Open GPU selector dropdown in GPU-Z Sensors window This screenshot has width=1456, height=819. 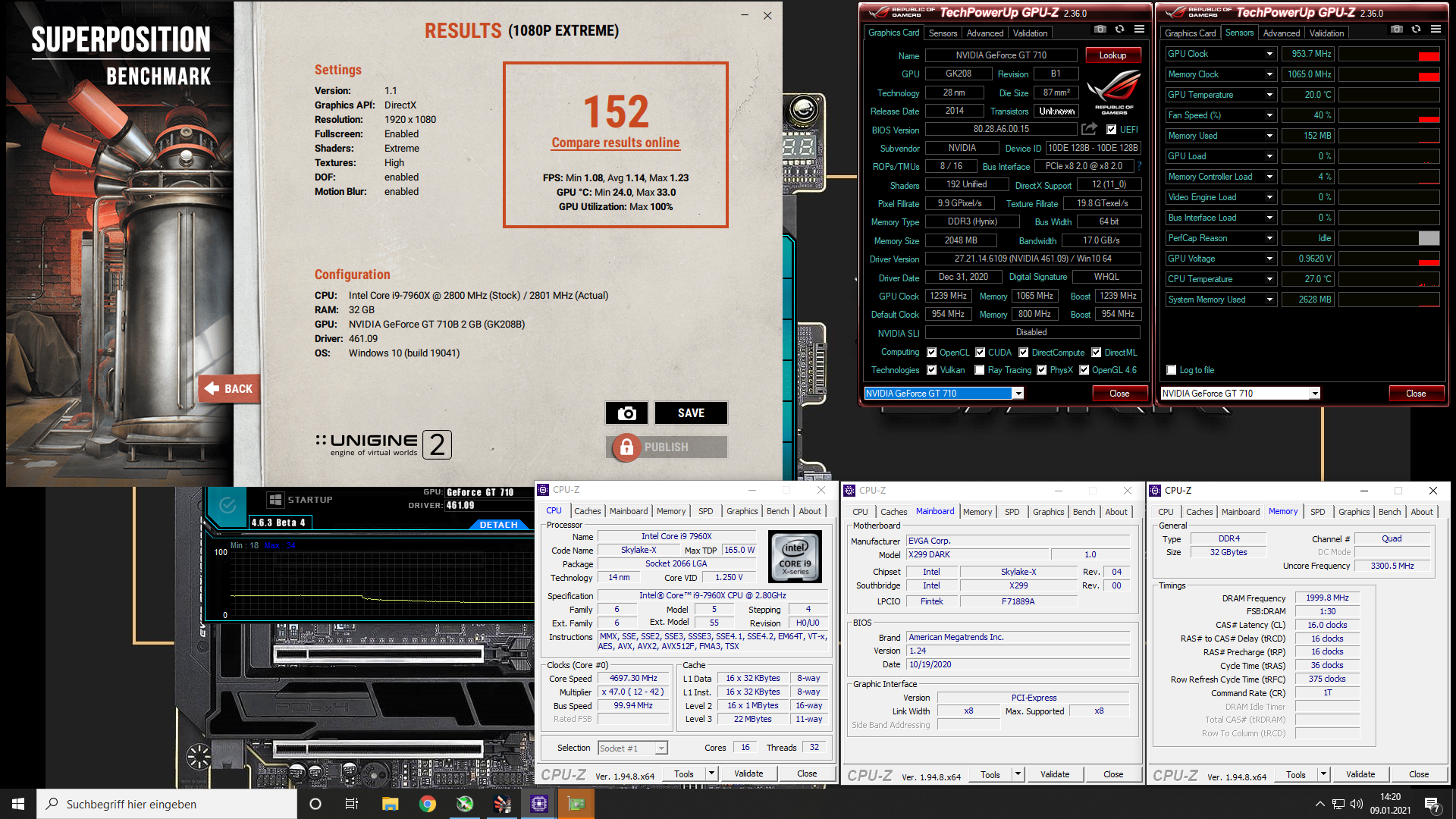coord(1315,394)
